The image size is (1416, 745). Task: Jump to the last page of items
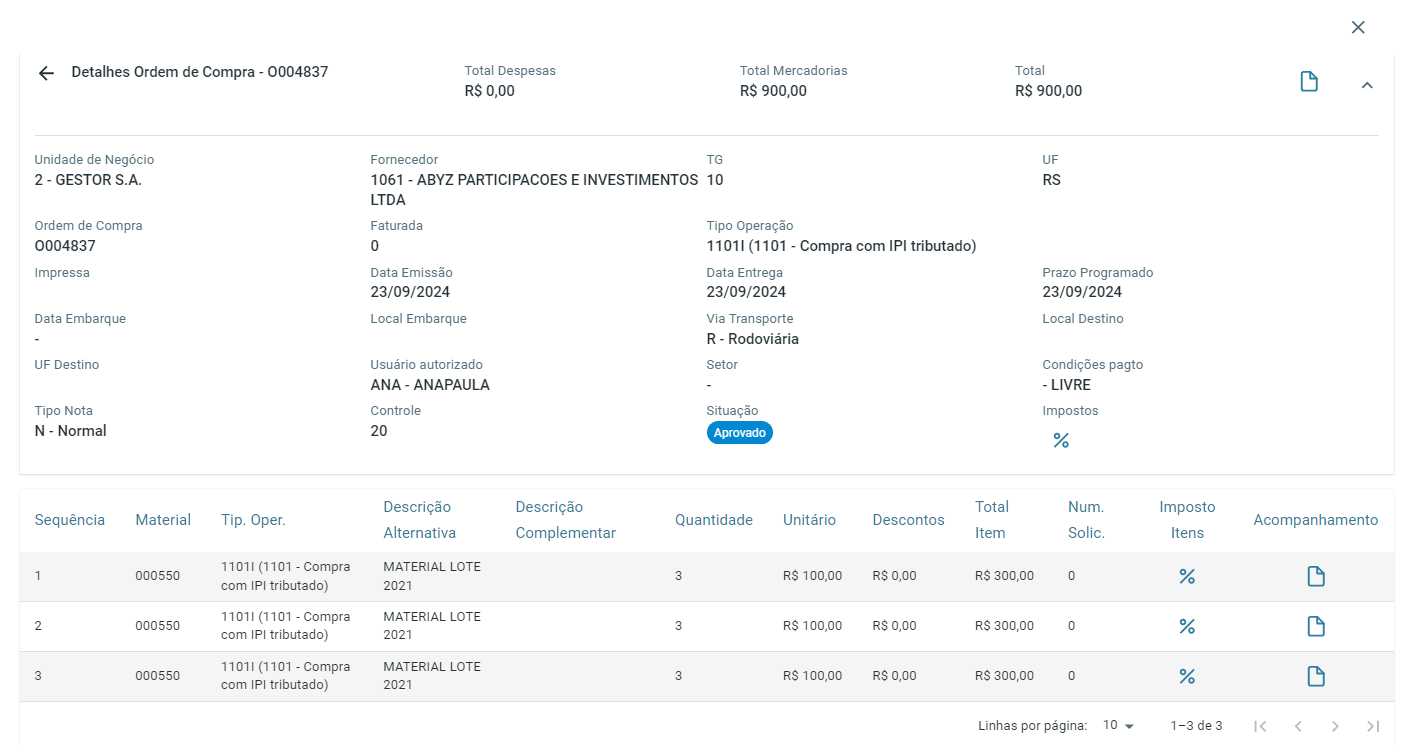pos(1373,726)
